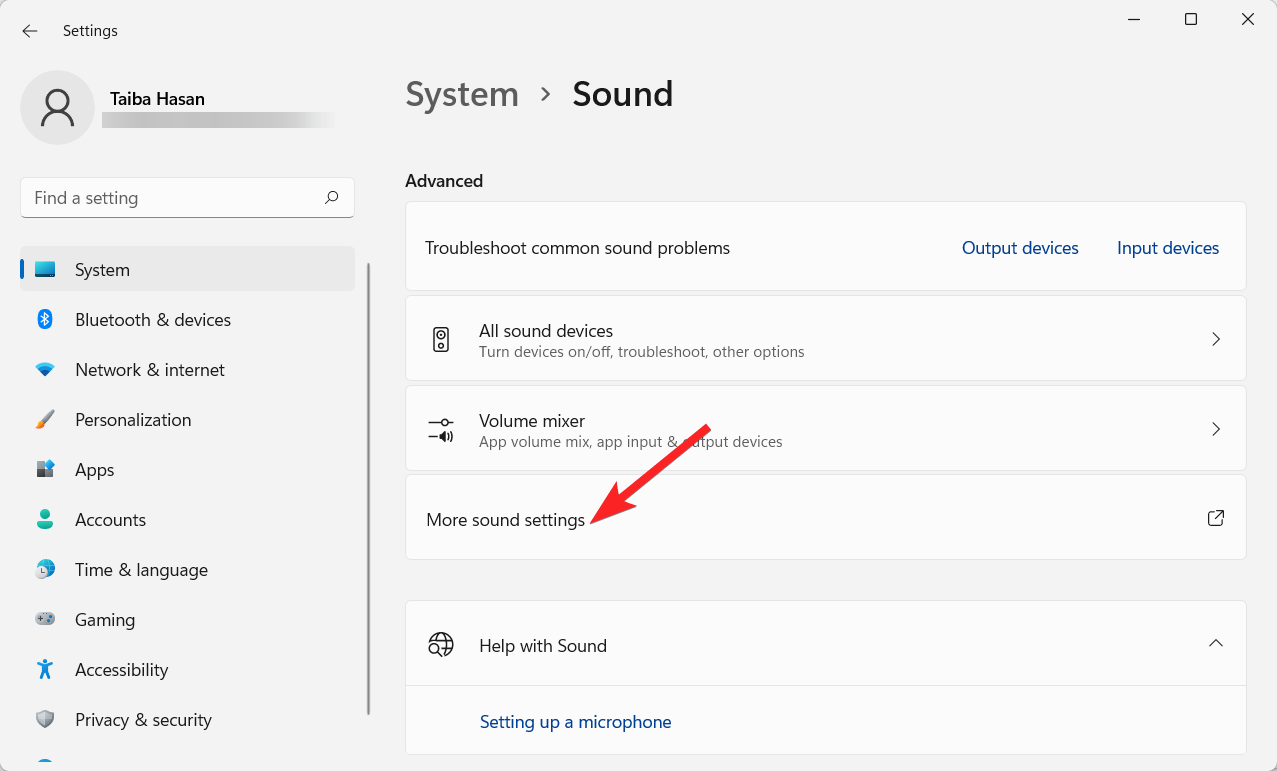The height and width of the screenshot is (771, 1277).
Task: Click the Privacy & security shield icon
Action: [45, 720]
